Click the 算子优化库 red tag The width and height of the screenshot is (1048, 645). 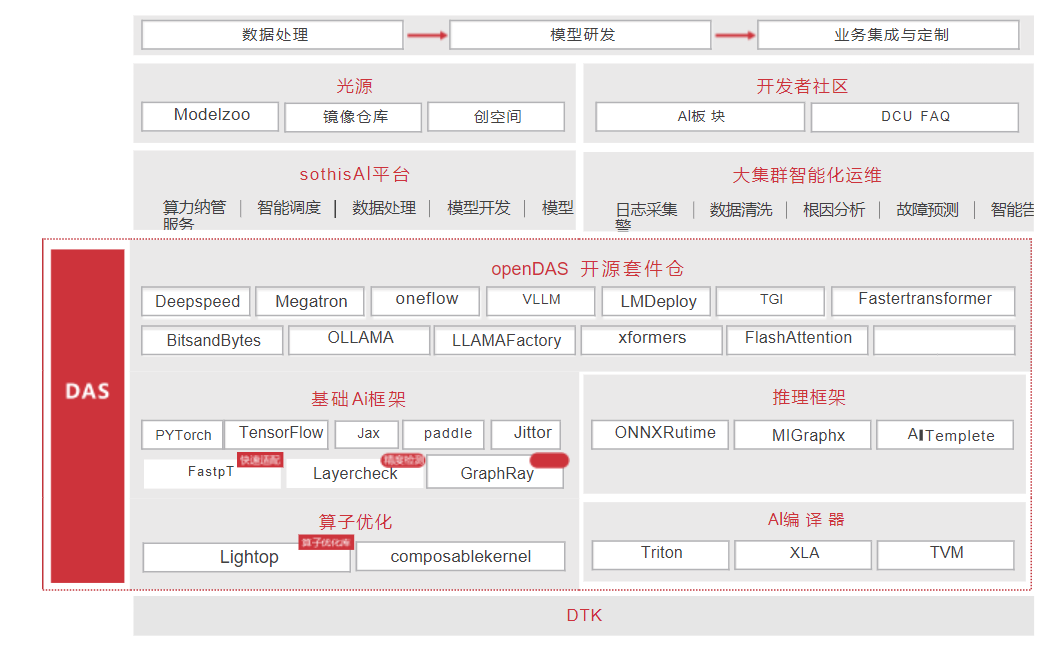(326, 542)
